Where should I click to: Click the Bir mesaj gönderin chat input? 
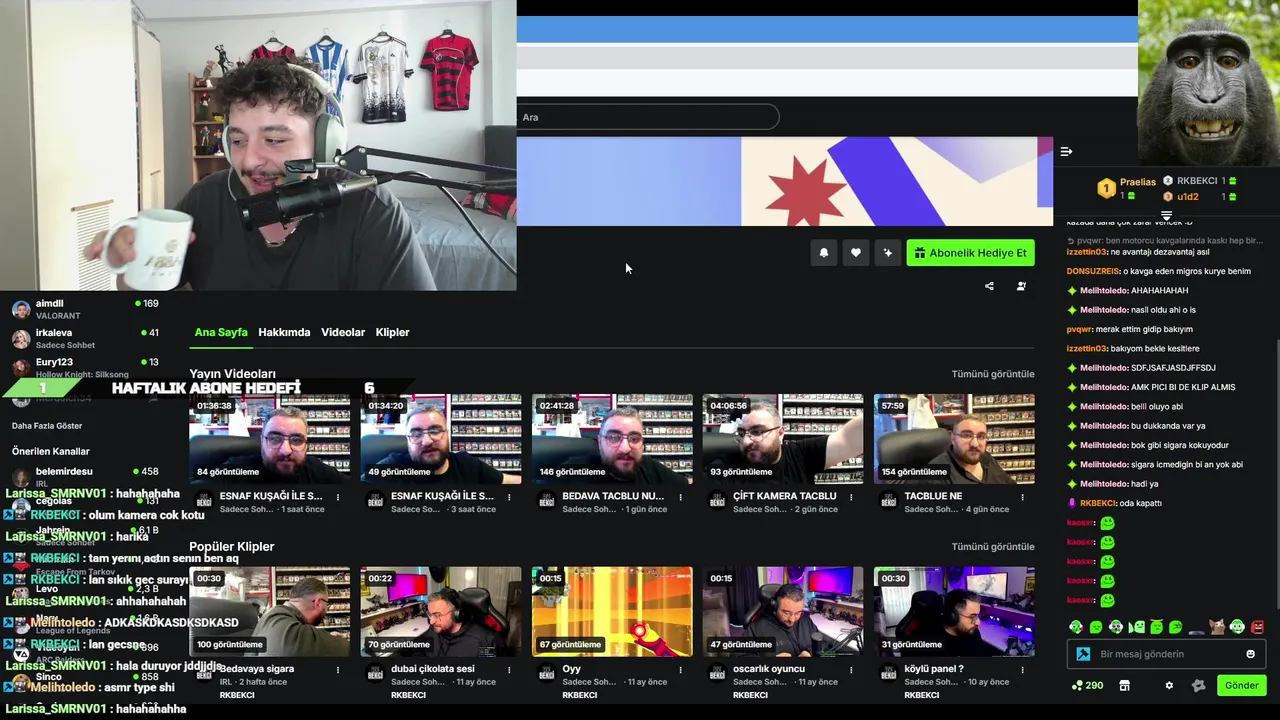(1166, 654)
